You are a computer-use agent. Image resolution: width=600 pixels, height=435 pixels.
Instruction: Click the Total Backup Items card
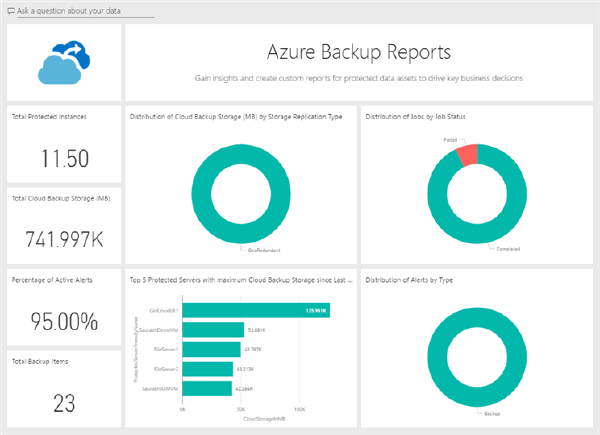click(x=64, y=388)
